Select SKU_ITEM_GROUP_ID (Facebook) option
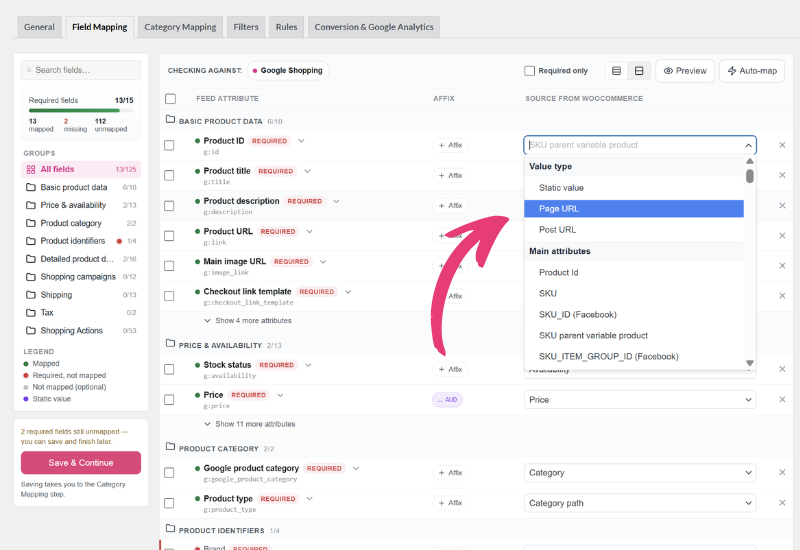 tap(634, 356)
